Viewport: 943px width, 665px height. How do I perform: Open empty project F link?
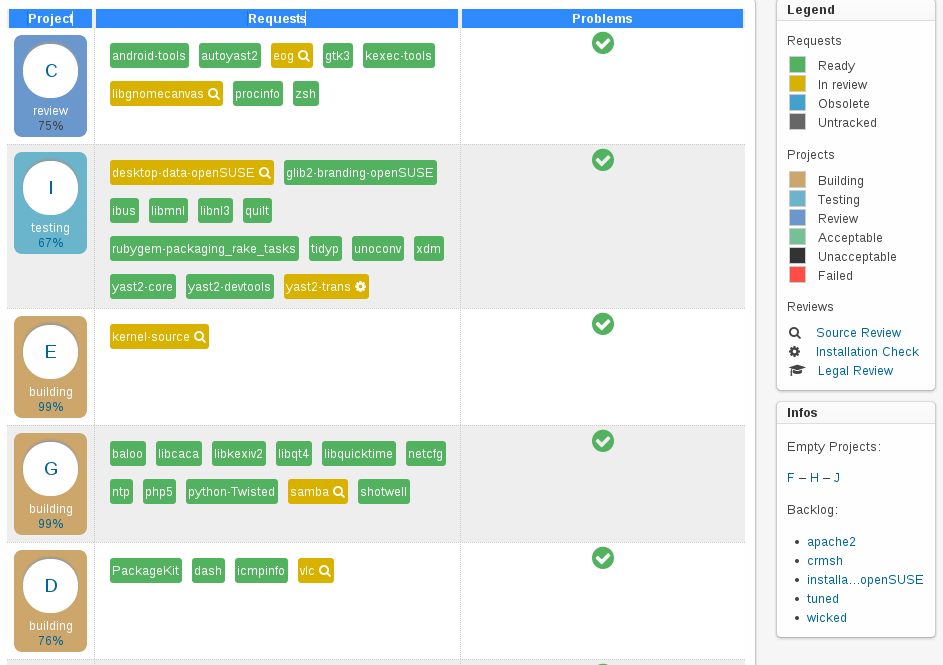(790, 477)
